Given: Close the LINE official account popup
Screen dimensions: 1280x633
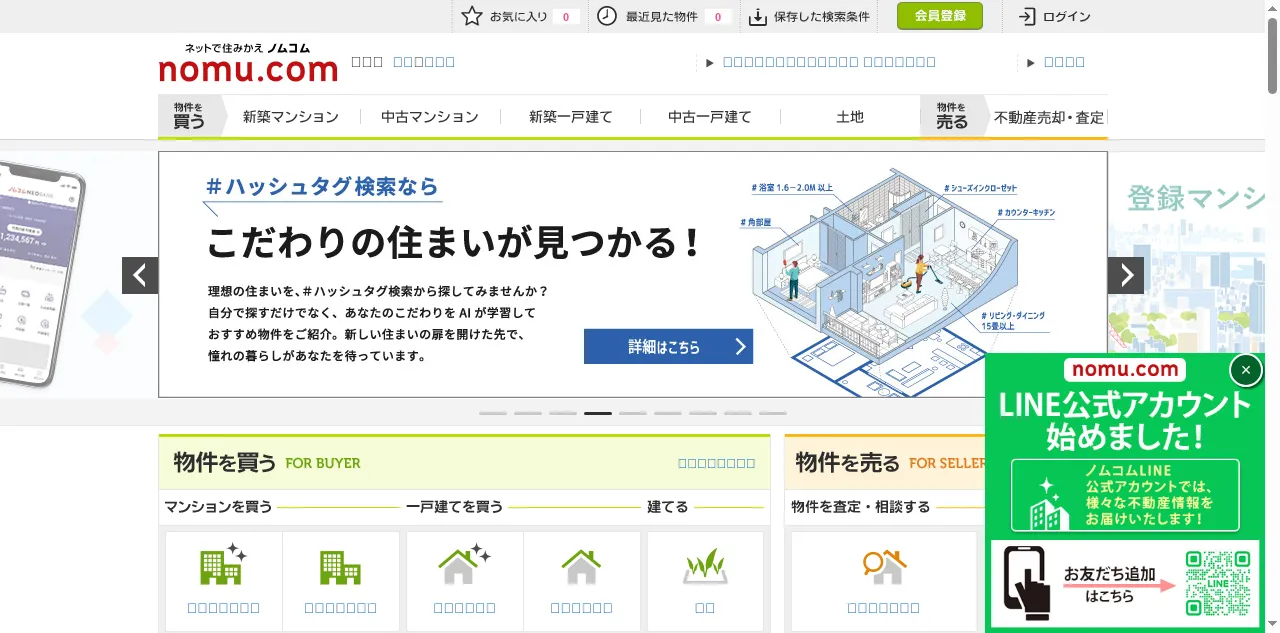Looking at the screenshot, I should (x=1245, y=370).
